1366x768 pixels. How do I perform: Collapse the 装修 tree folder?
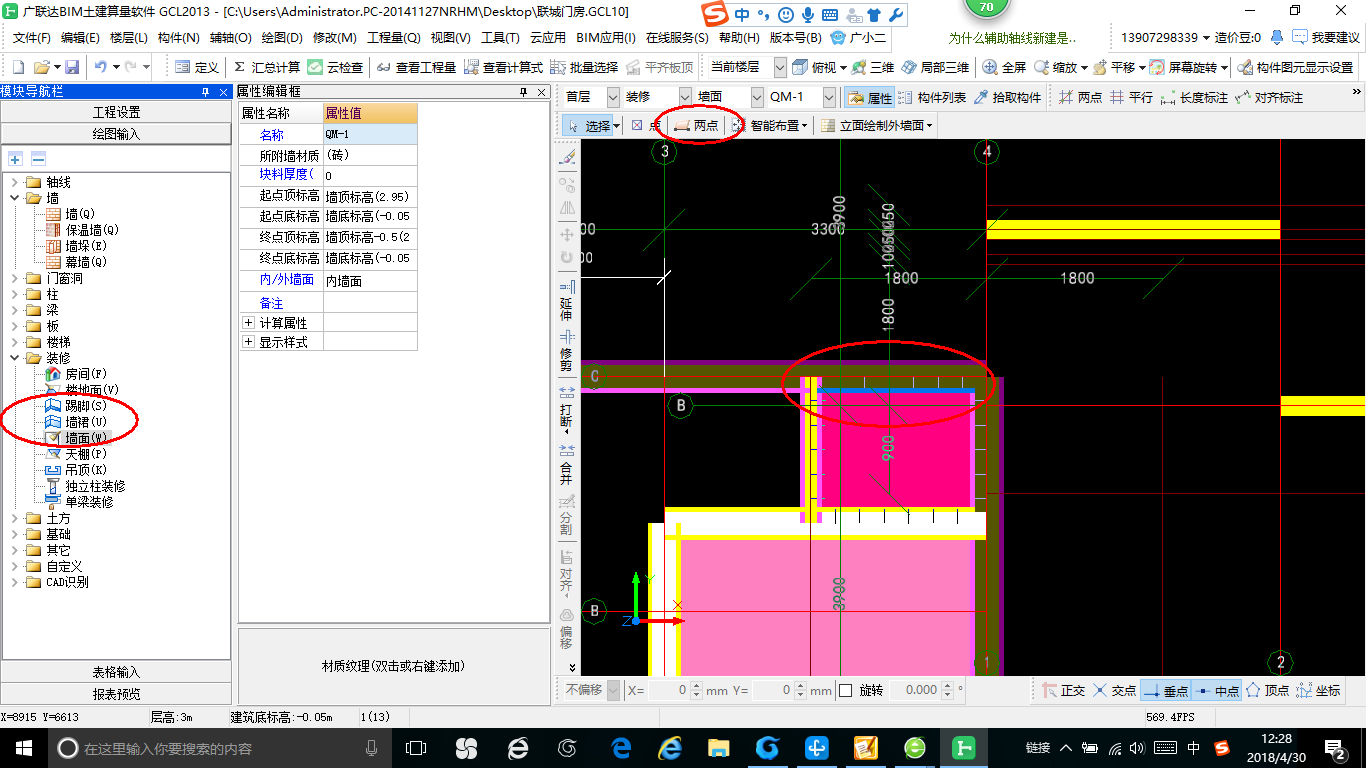coord(15,358)
